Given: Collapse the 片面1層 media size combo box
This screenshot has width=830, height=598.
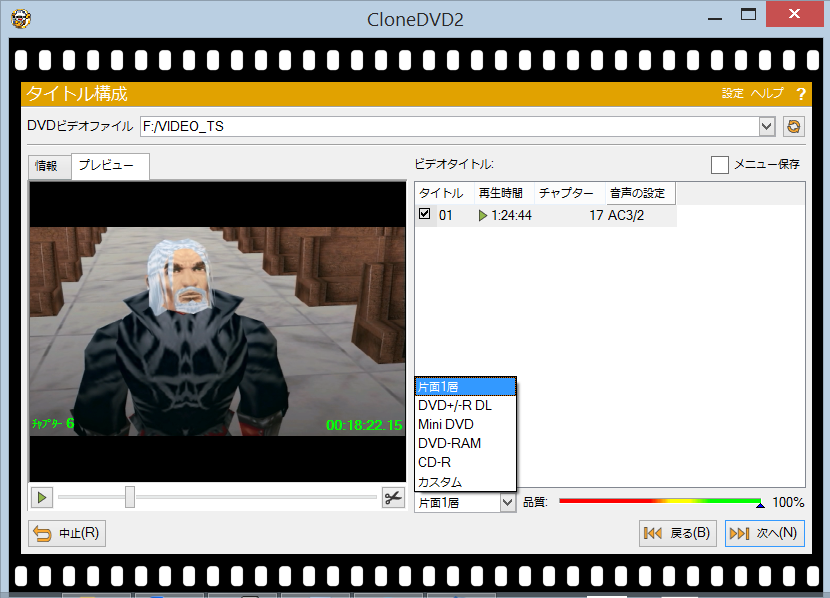Looking at the screenshot, I should pos(507,502).
